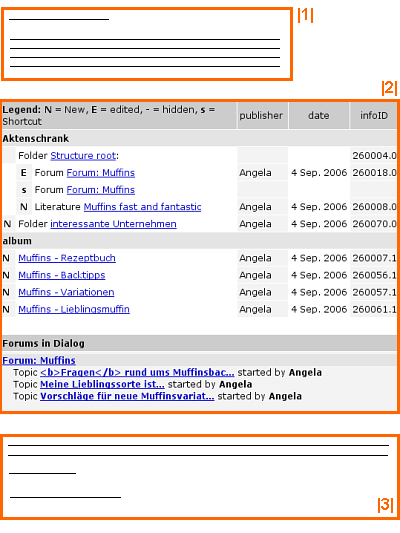Open the Muffins - Rezeptbuch album
Screen dimensions: 400x533
(x=67, y=258)
